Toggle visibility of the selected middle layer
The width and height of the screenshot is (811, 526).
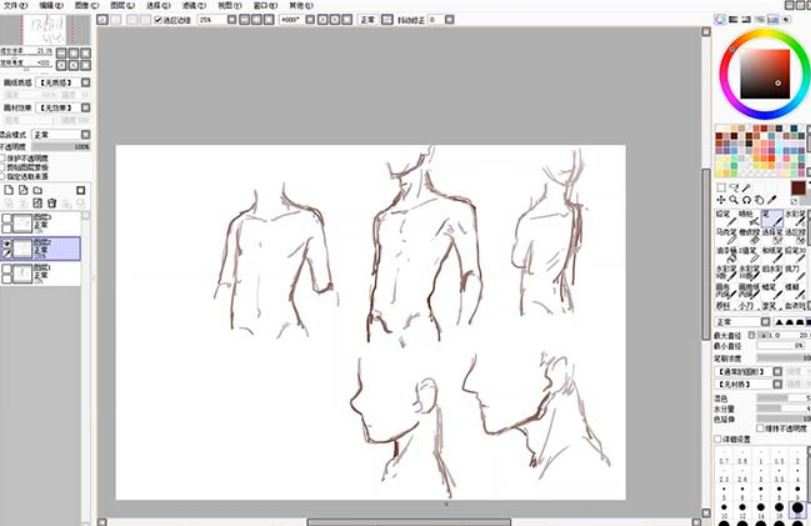coord(7,242)
